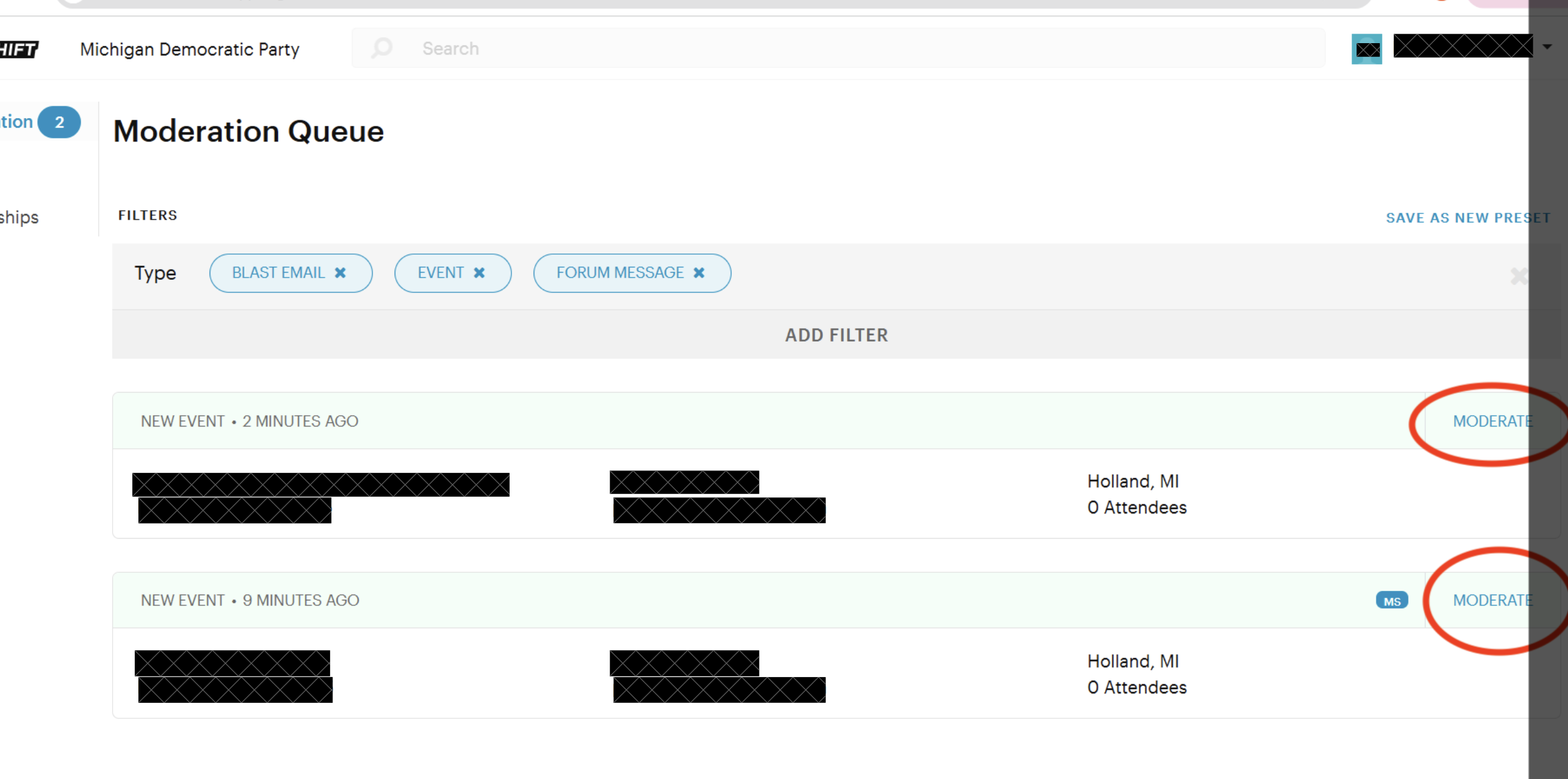The width and height of the screenshot is (1568, 779).
Task: Open the user account dropdown arrow
Action: click(1546, 47)
